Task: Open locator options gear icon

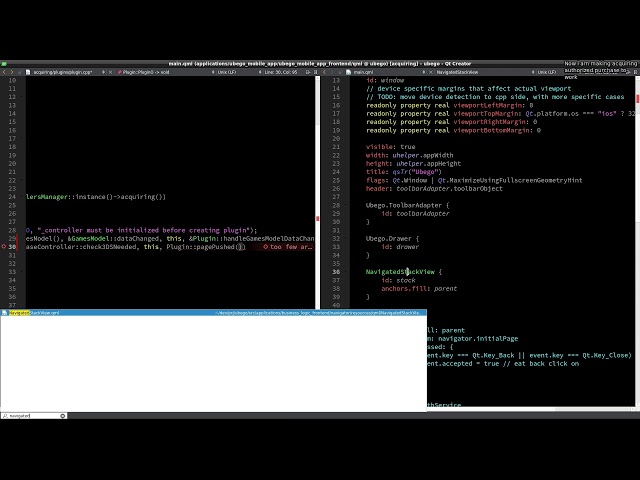Action: 63,416
